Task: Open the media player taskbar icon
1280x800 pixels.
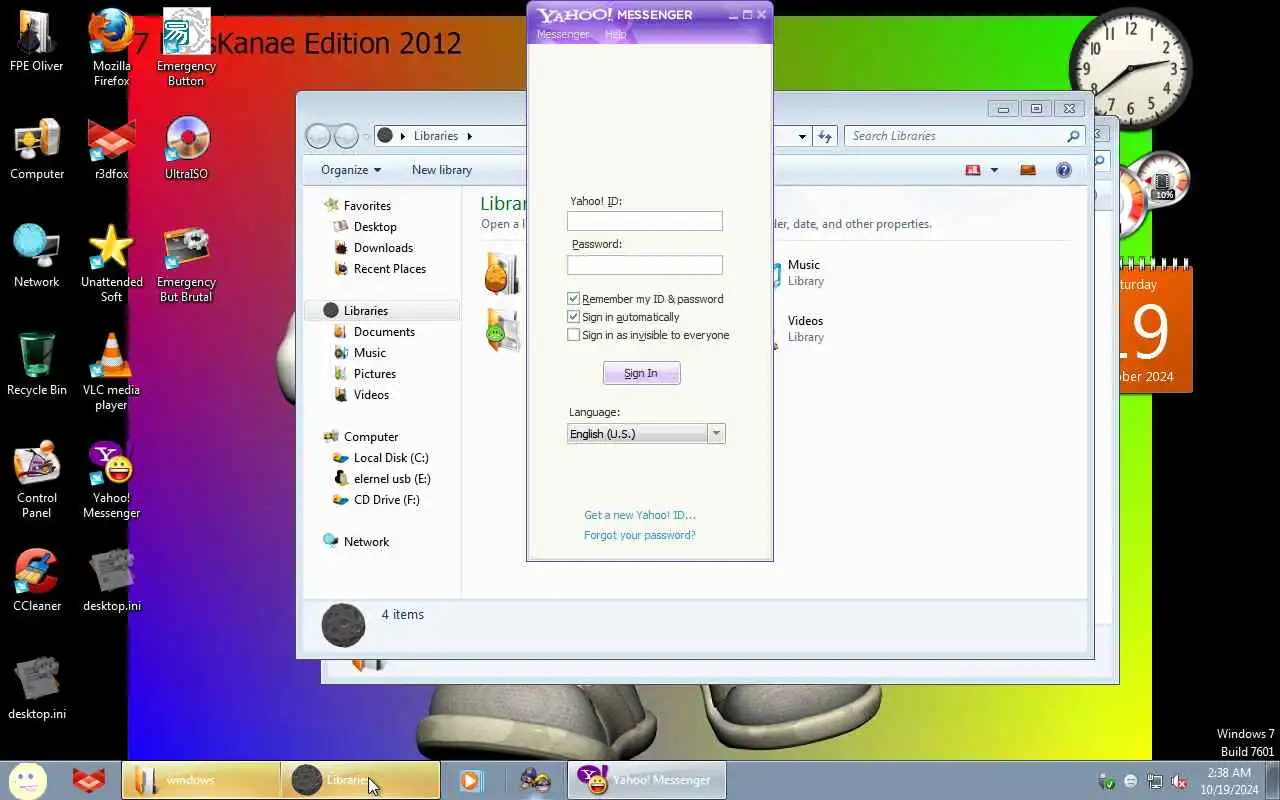Action: [x=471, y=780]
